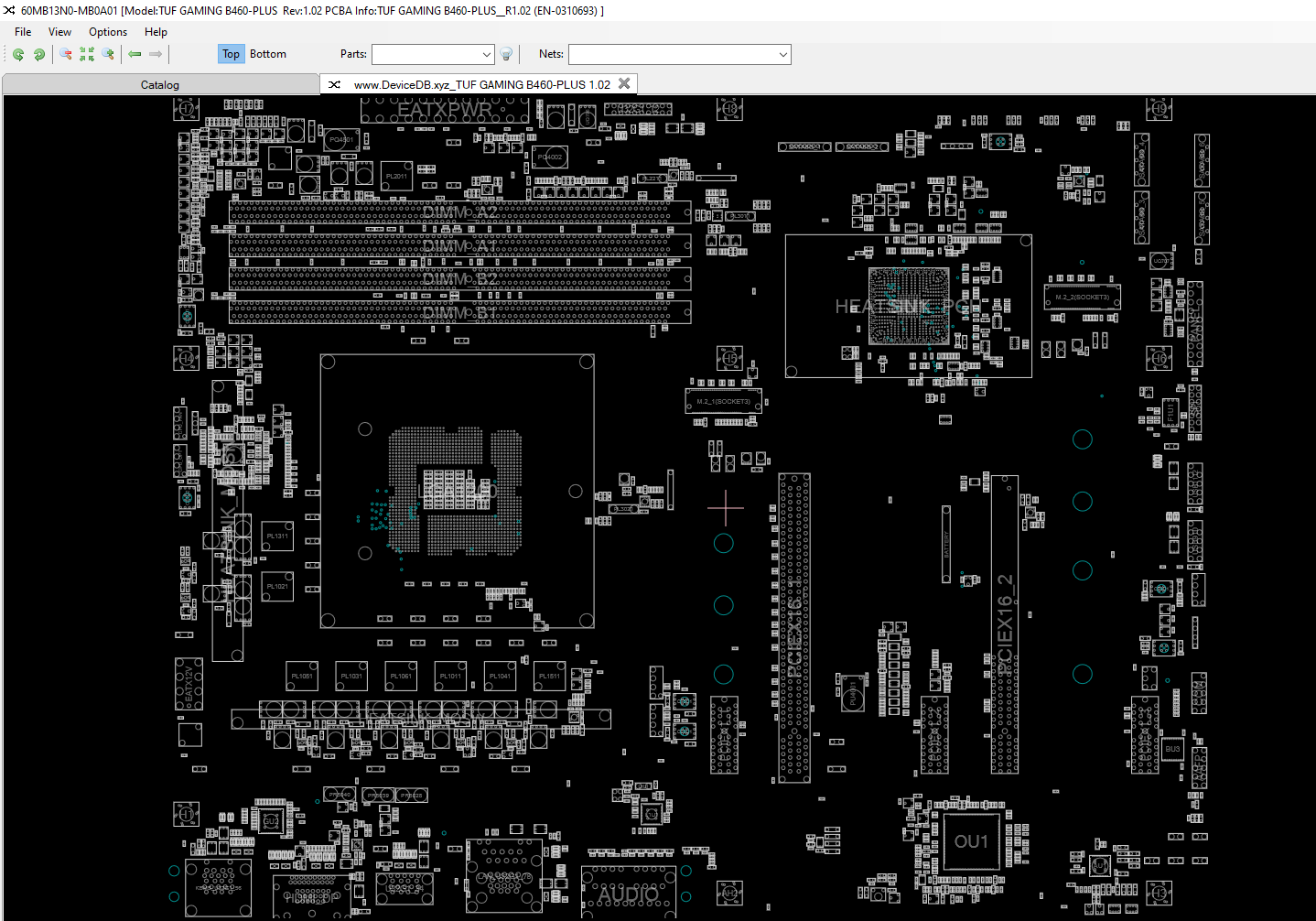Click the fit-to-window zoom icon

pyautogui.click(x=87, y=54)
